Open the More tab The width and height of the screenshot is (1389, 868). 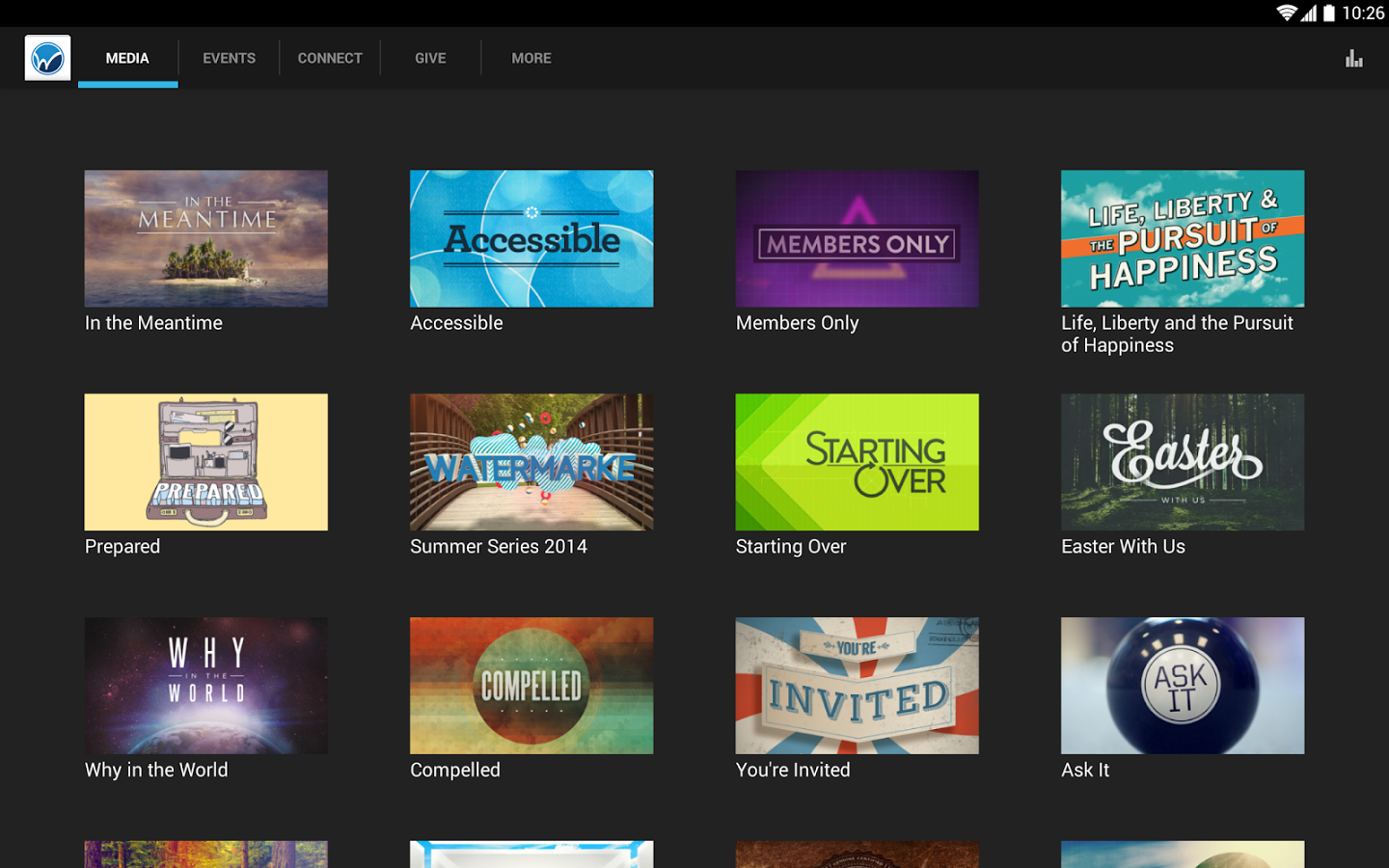click(x=531, y=58)
